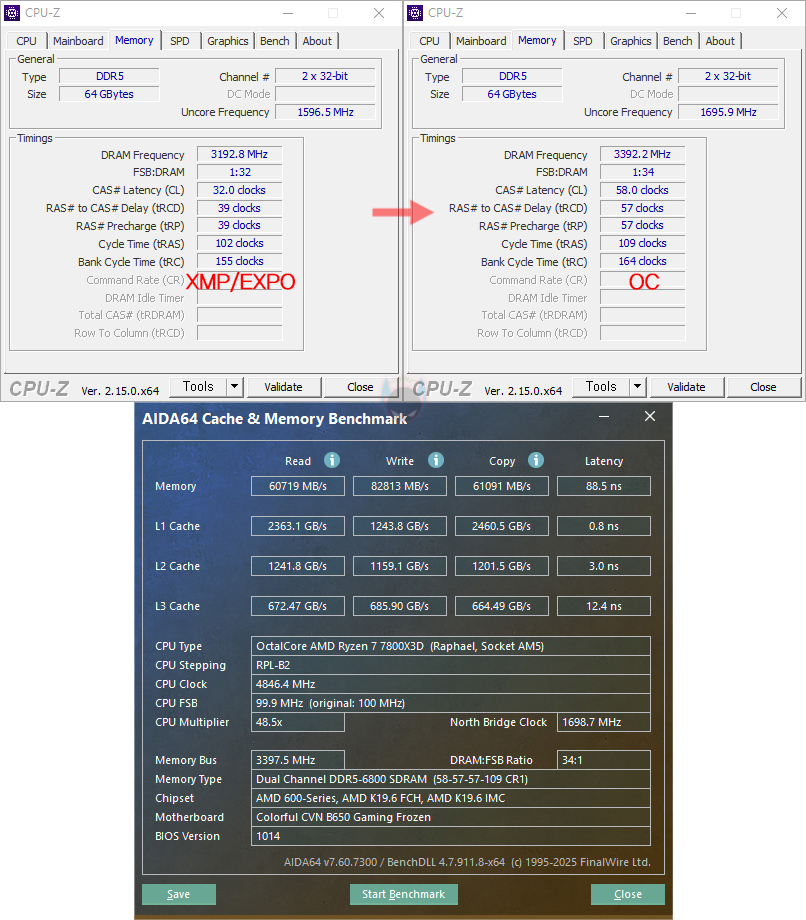This screenshot has width=806, height=920.
Task: Close the left CPU-Z window via X
Action: point(379,13)
